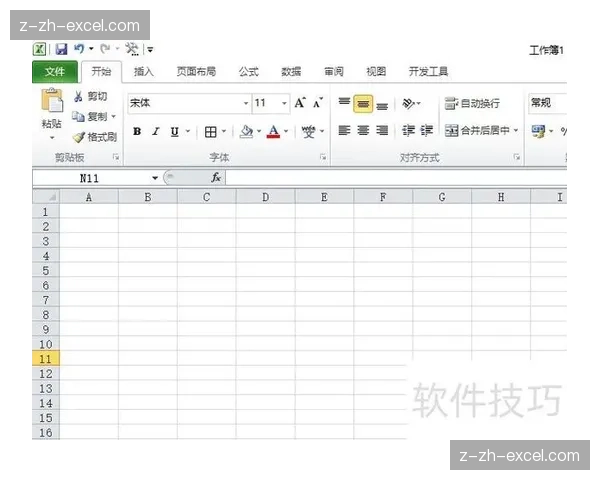Click the red font color A

point(273,132)
